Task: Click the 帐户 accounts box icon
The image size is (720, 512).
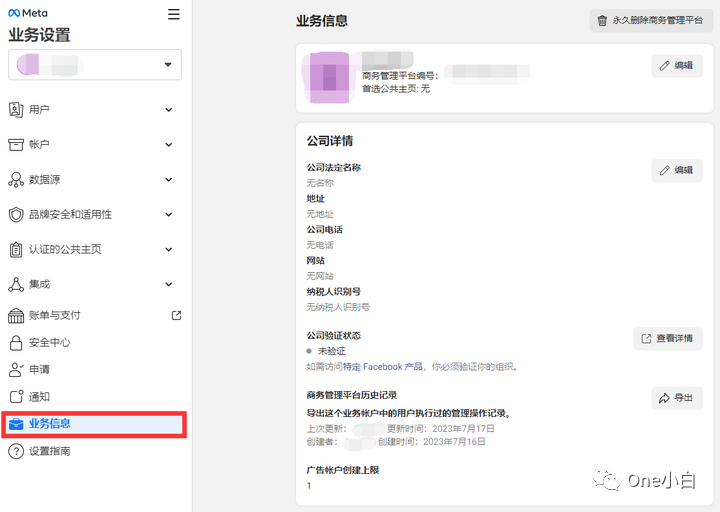Action: pyautogui.click(x=16, y=145)
